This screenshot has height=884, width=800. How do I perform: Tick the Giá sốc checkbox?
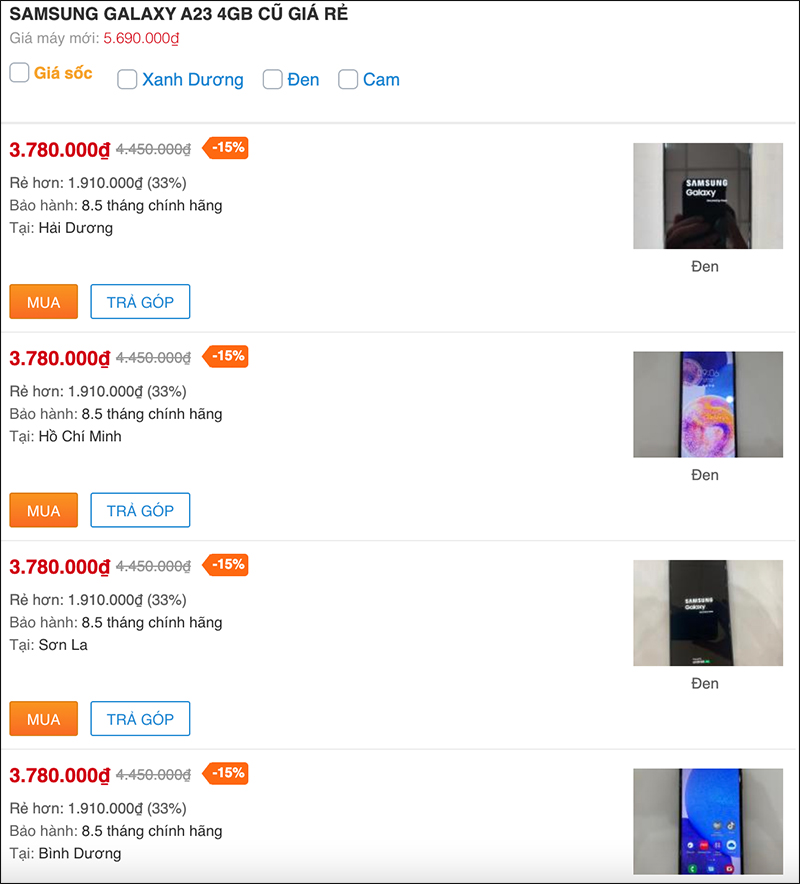point(19,72)
